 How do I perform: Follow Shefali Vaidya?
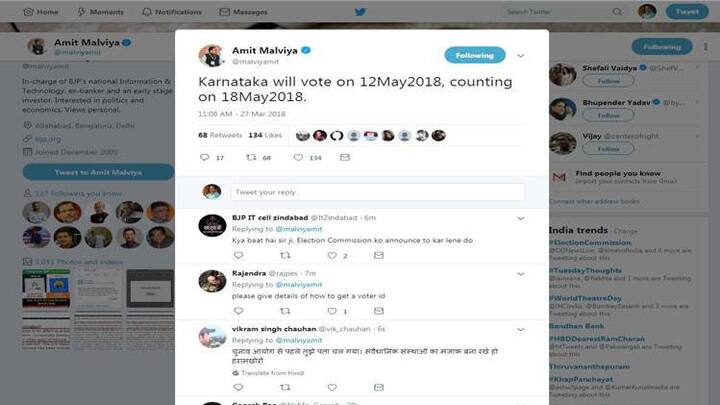click(x=608, y=81)
